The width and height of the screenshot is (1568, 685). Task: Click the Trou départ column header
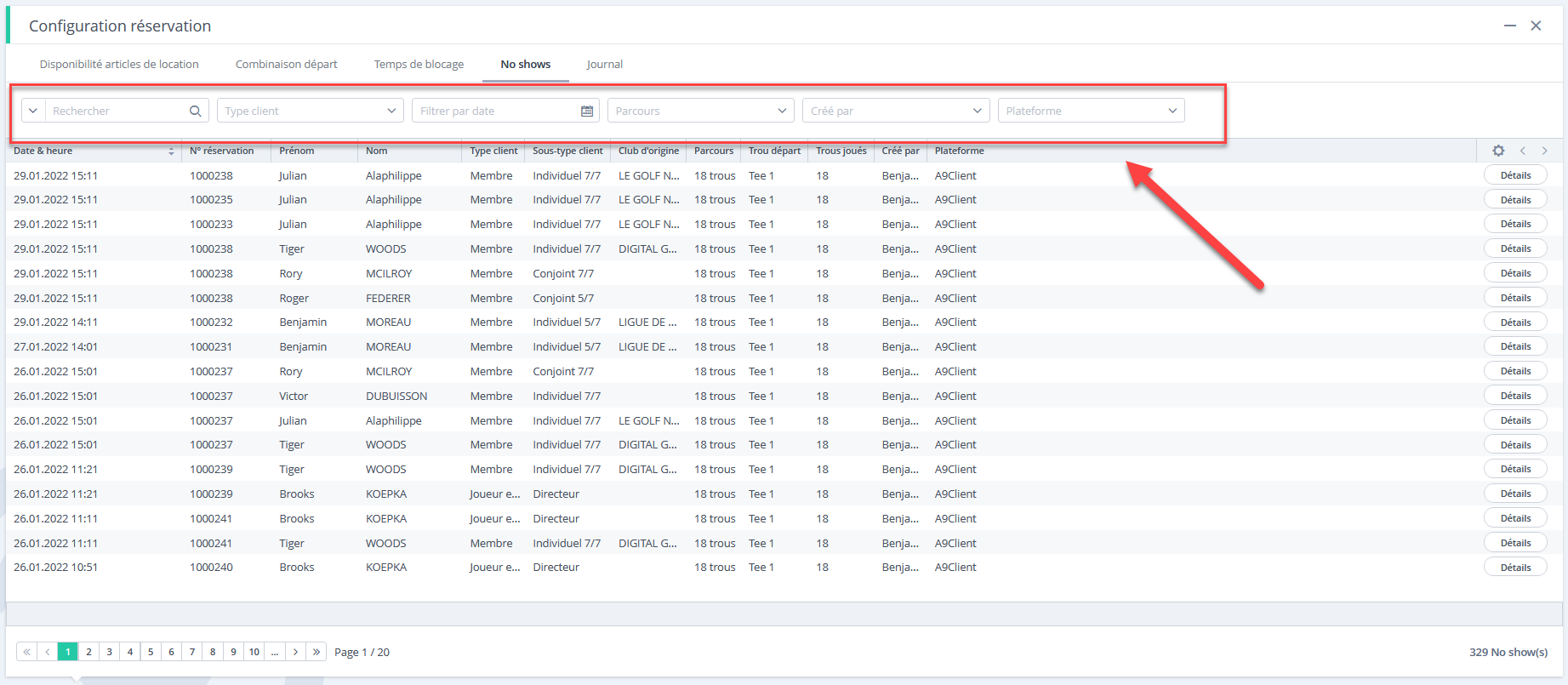tap(774, 151)
